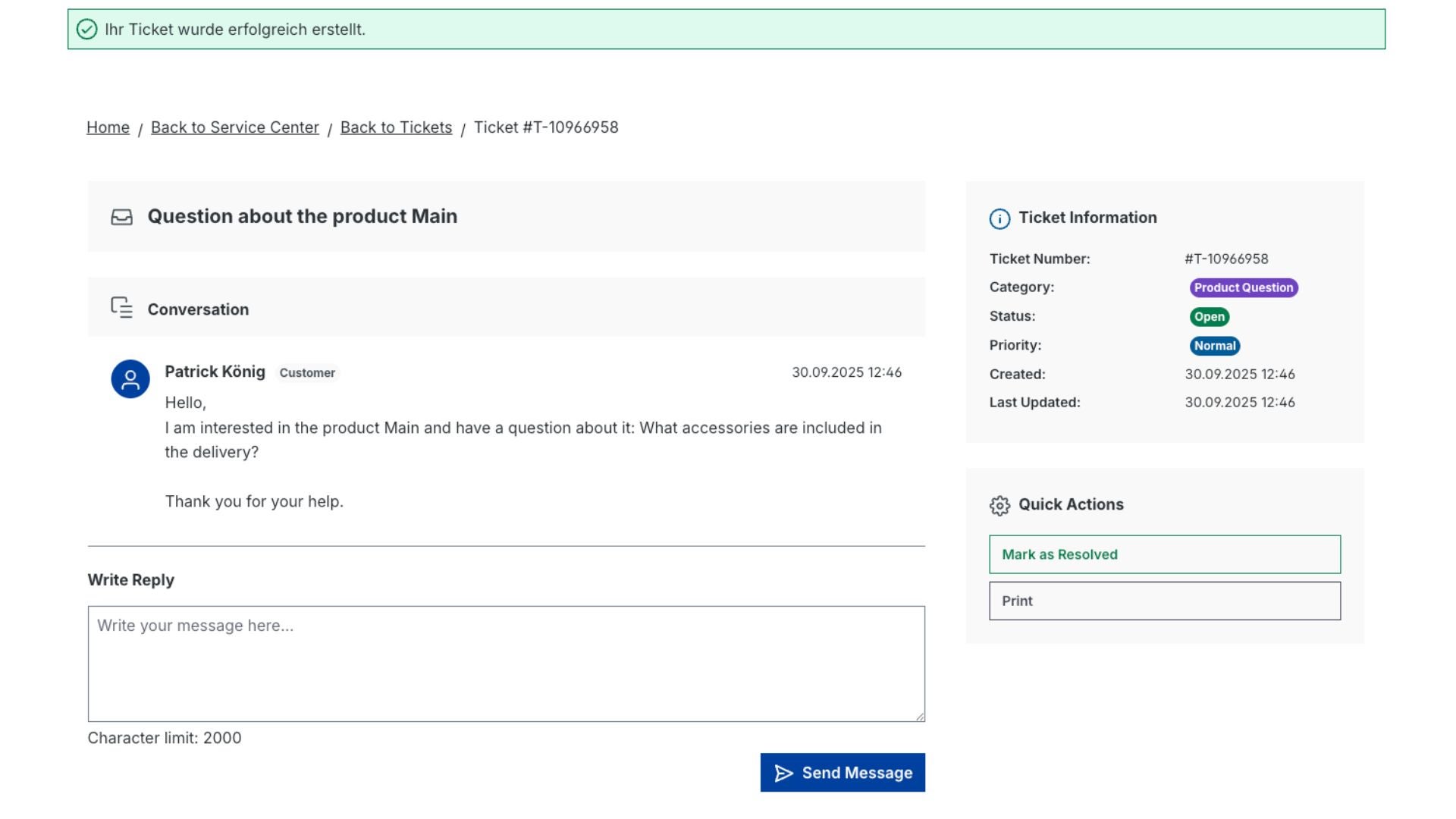This screenshot has height=819, width=1456.
Task: Click the Conversation list icon
Action: [122, 308]
